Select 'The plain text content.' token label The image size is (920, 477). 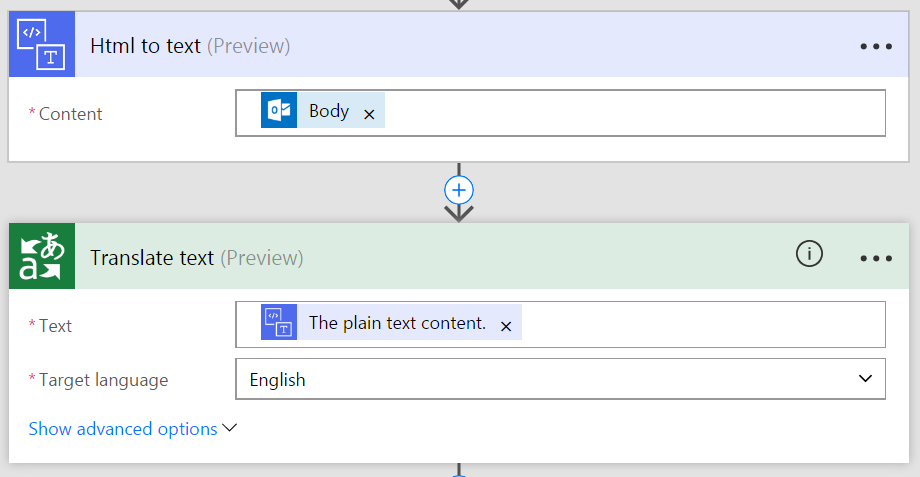coord(397,323)
